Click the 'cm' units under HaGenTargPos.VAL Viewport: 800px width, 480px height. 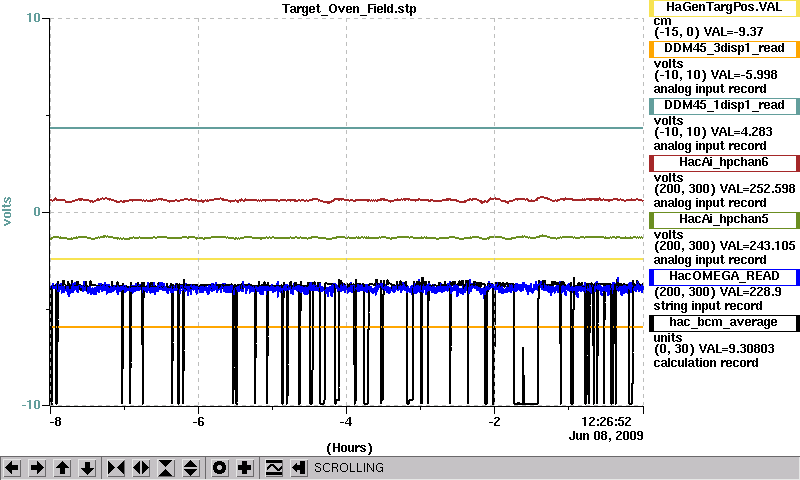[662, 21]
